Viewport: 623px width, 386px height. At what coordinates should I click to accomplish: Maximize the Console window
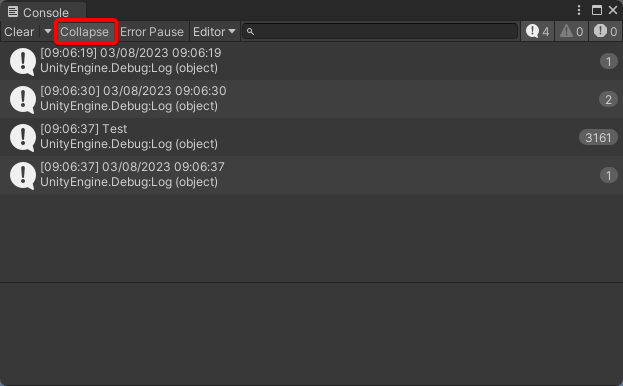597,10
